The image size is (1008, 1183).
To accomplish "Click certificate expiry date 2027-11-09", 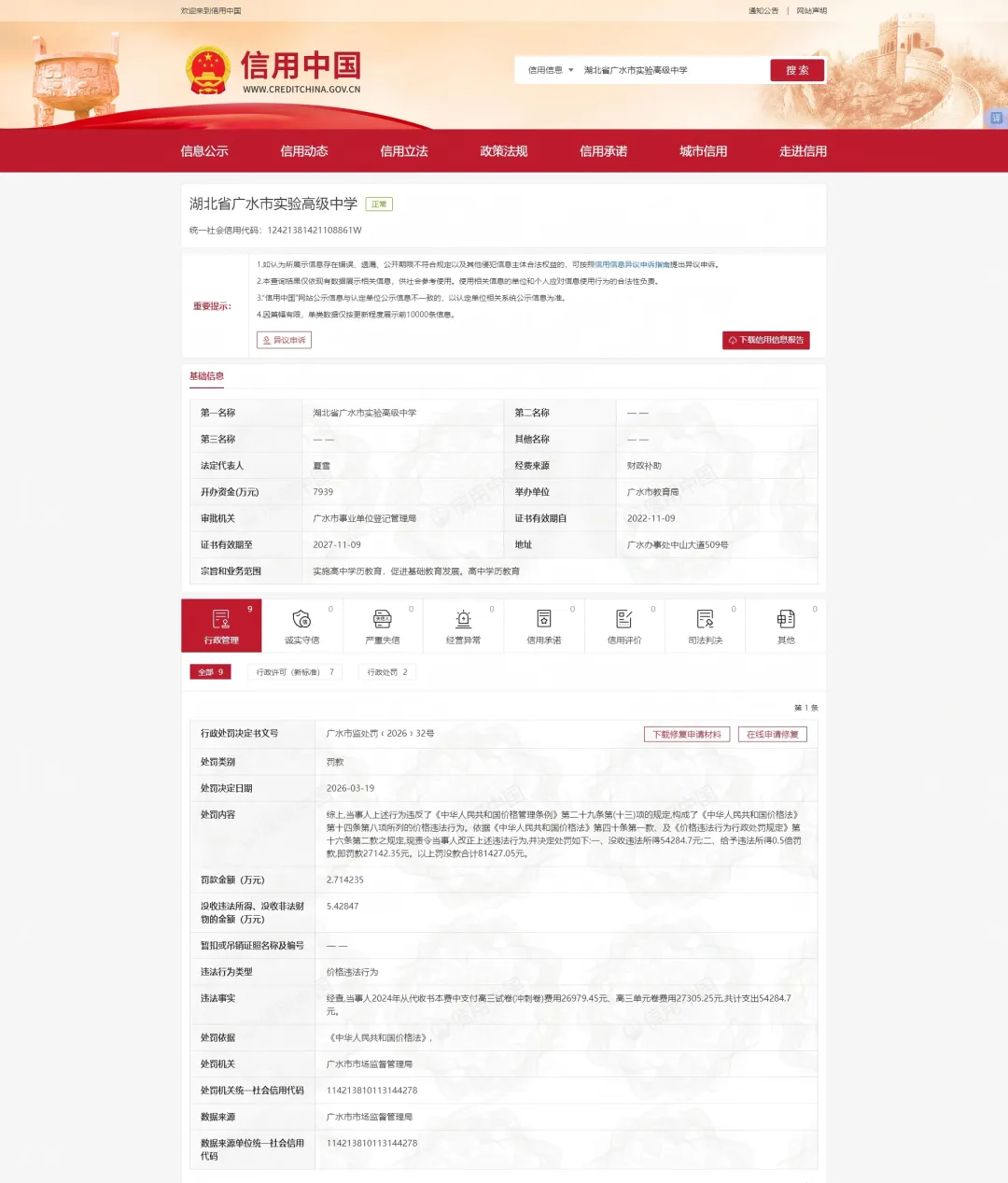I will 337,544.
